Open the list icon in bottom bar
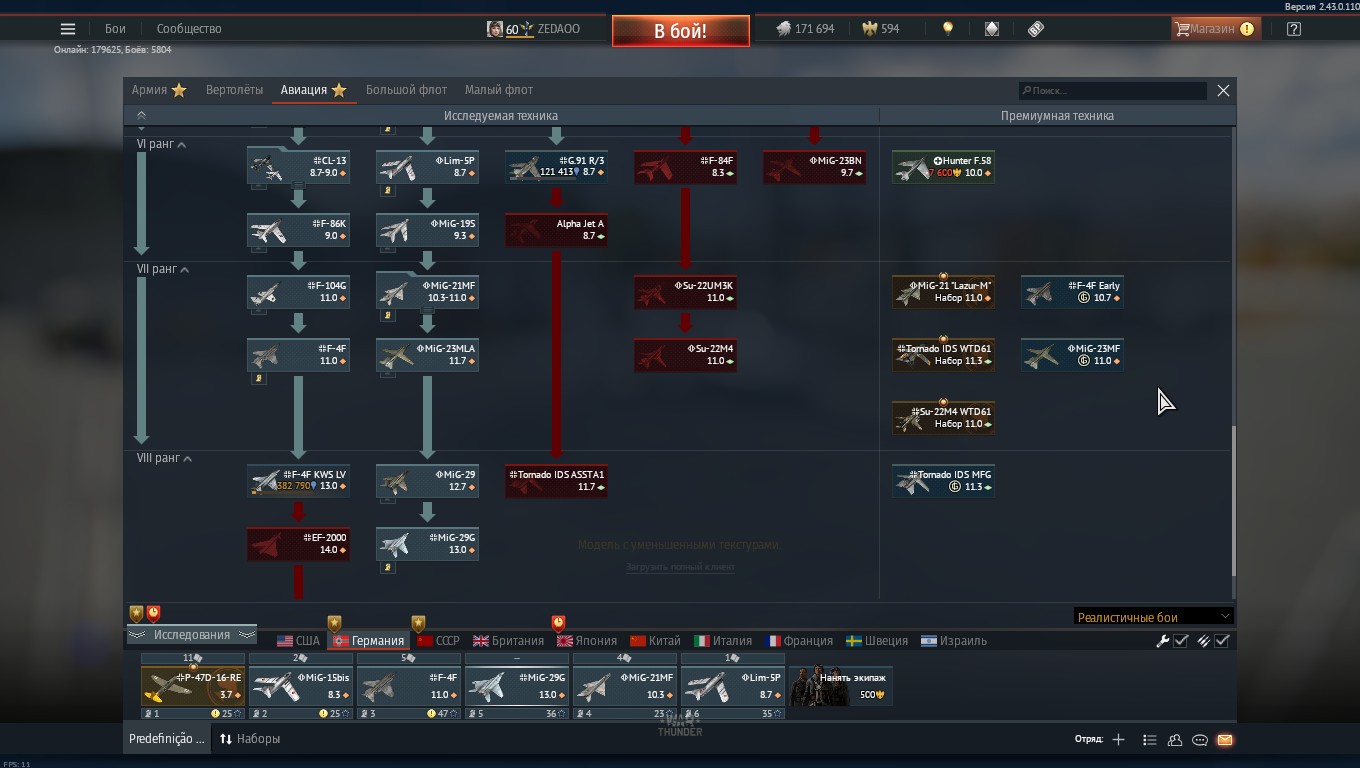 (1149, 740)
